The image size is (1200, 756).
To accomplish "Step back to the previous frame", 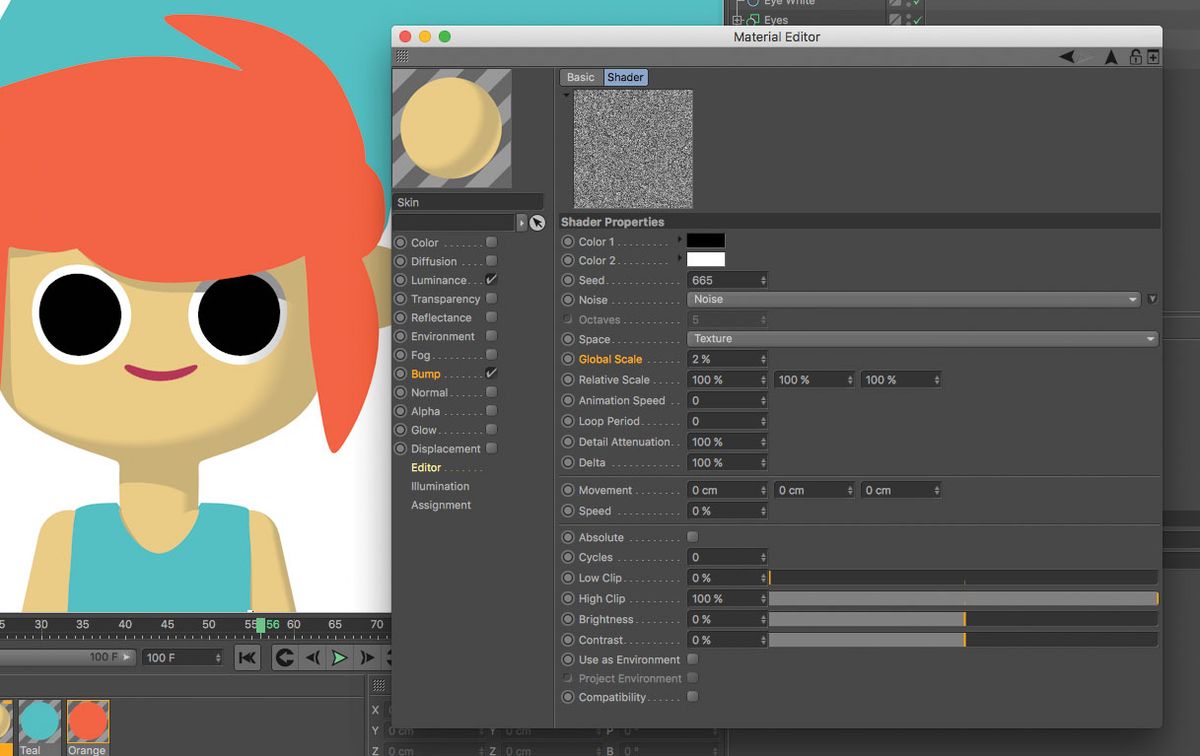I will pos(312,657).
